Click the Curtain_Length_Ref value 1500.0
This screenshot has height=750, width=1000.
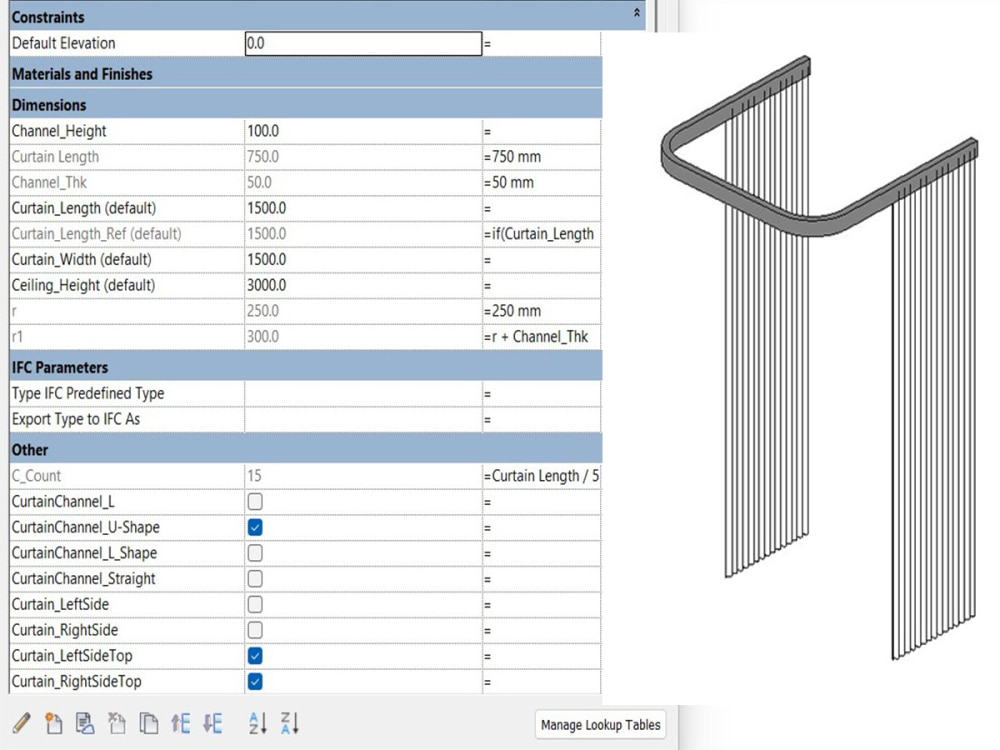coord(267,234)
